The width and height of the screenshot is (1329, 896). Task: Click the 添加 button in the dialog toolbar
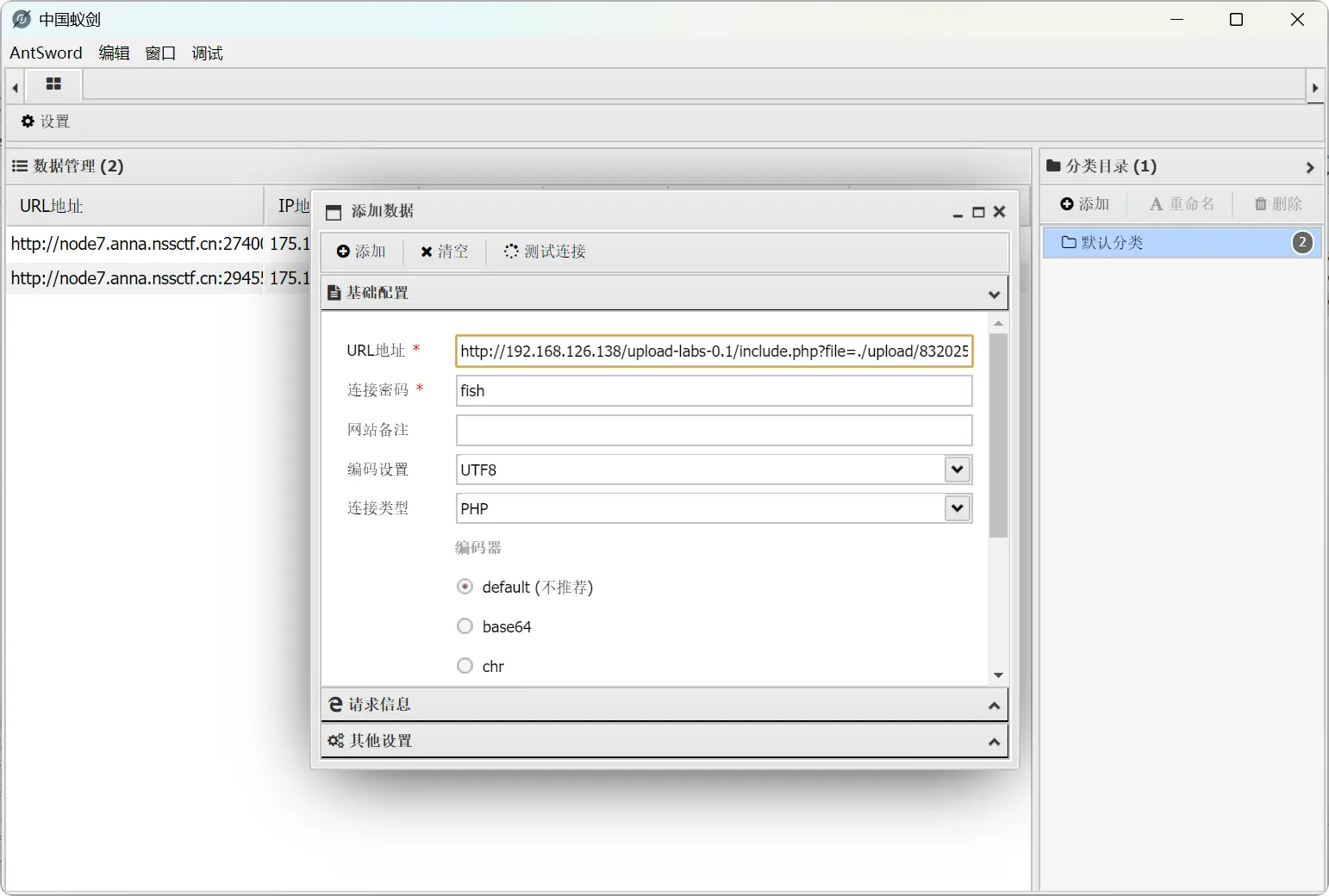pyautogui.click(x=361, y=252)
